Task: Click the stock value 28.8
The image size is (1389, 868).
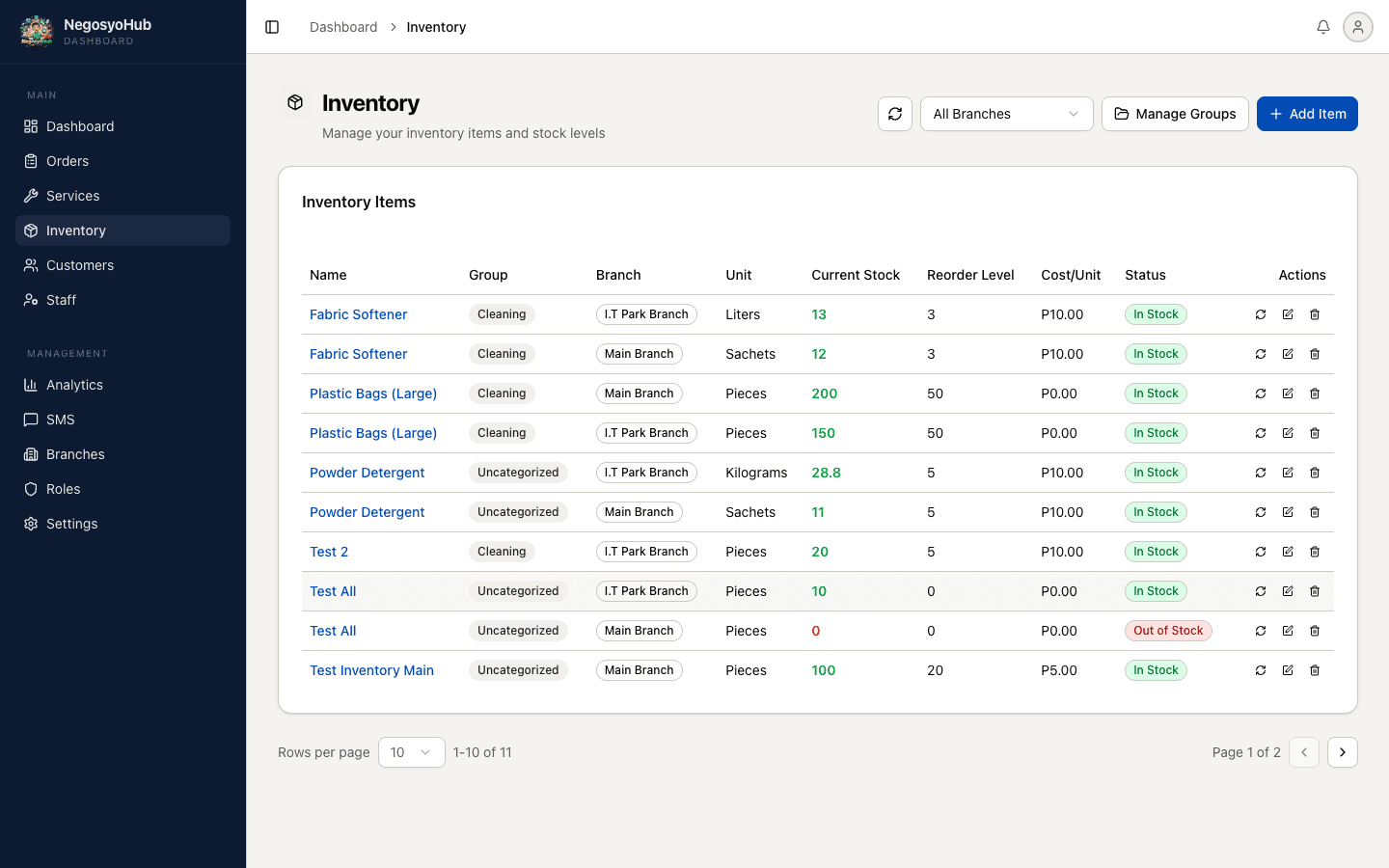Action: [x=826, y=473]
